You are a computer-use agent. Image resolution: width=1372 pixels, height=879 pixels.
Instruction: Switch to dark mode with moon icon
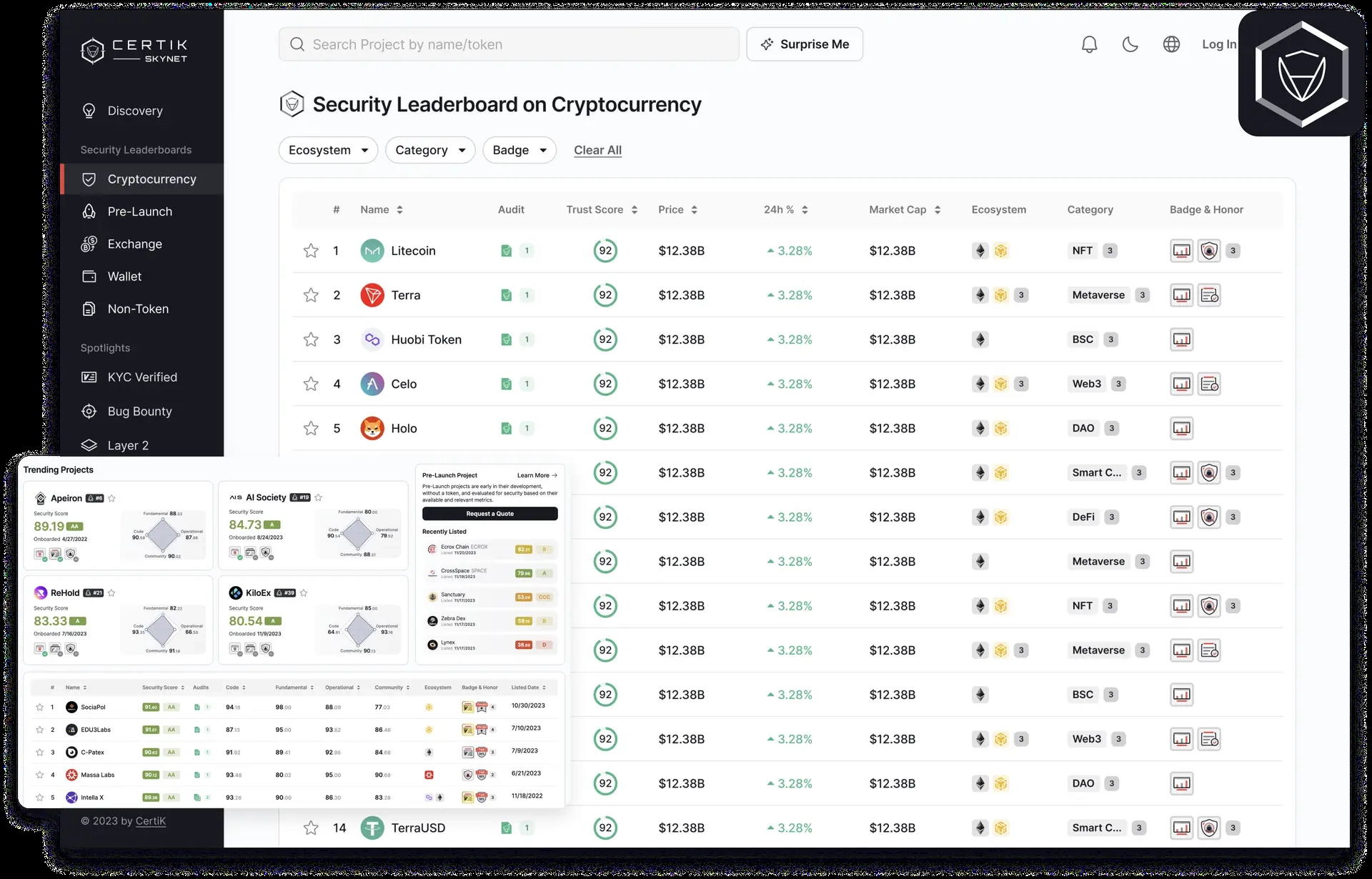click(x=1130, y=44)
